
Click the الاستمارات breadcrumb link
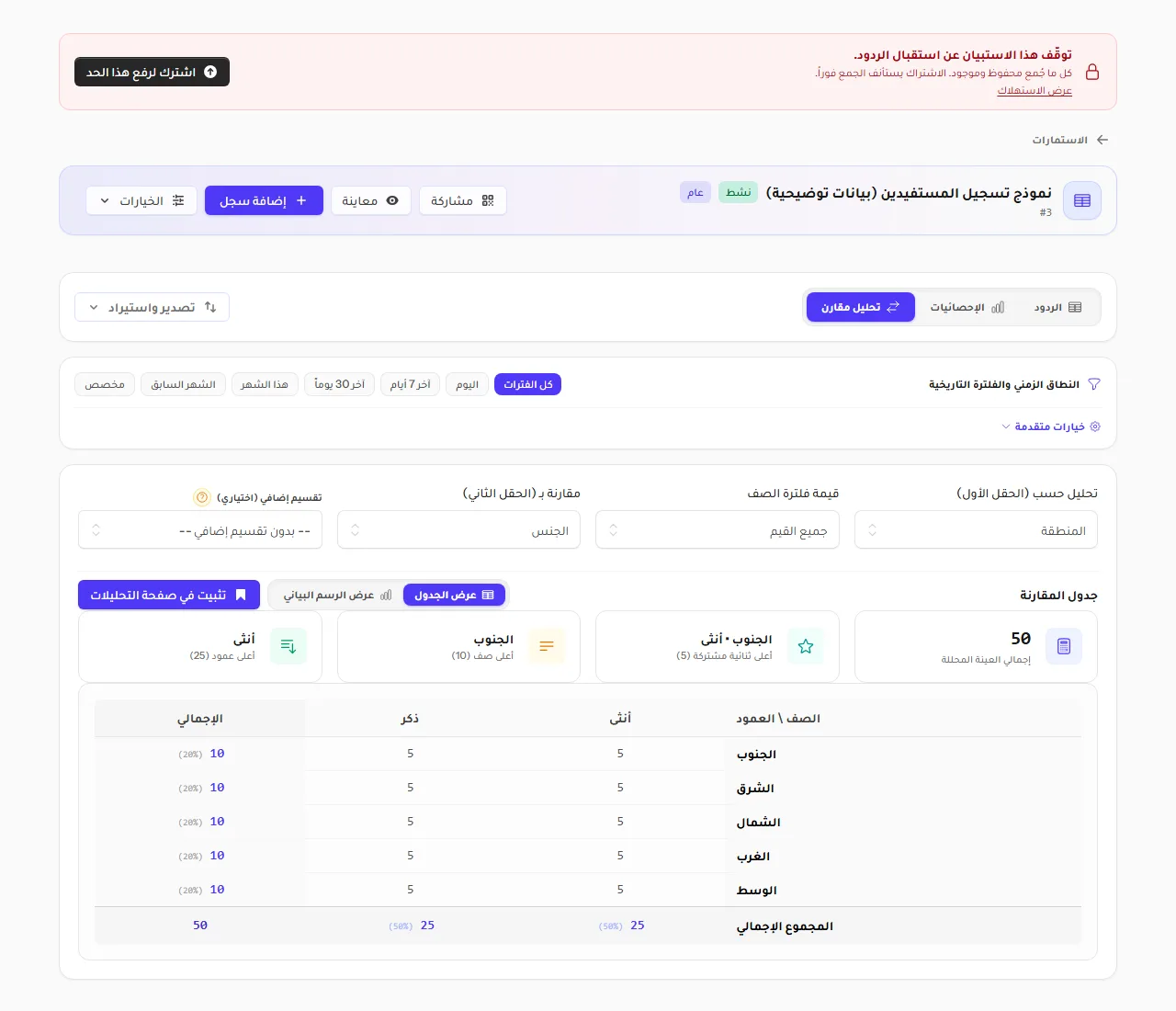coord(1059,140)
